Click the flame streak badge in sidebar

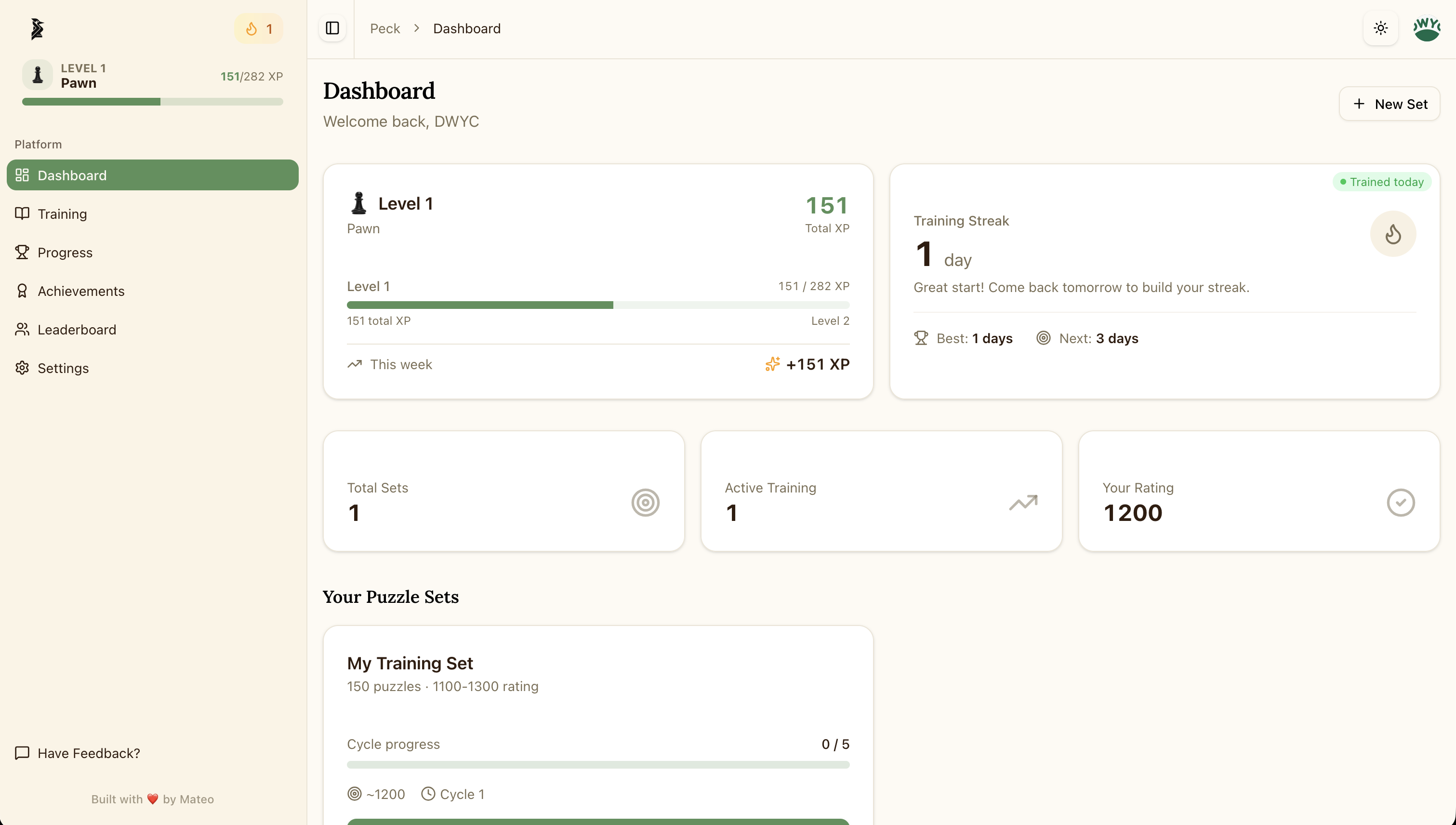point(258,28)
